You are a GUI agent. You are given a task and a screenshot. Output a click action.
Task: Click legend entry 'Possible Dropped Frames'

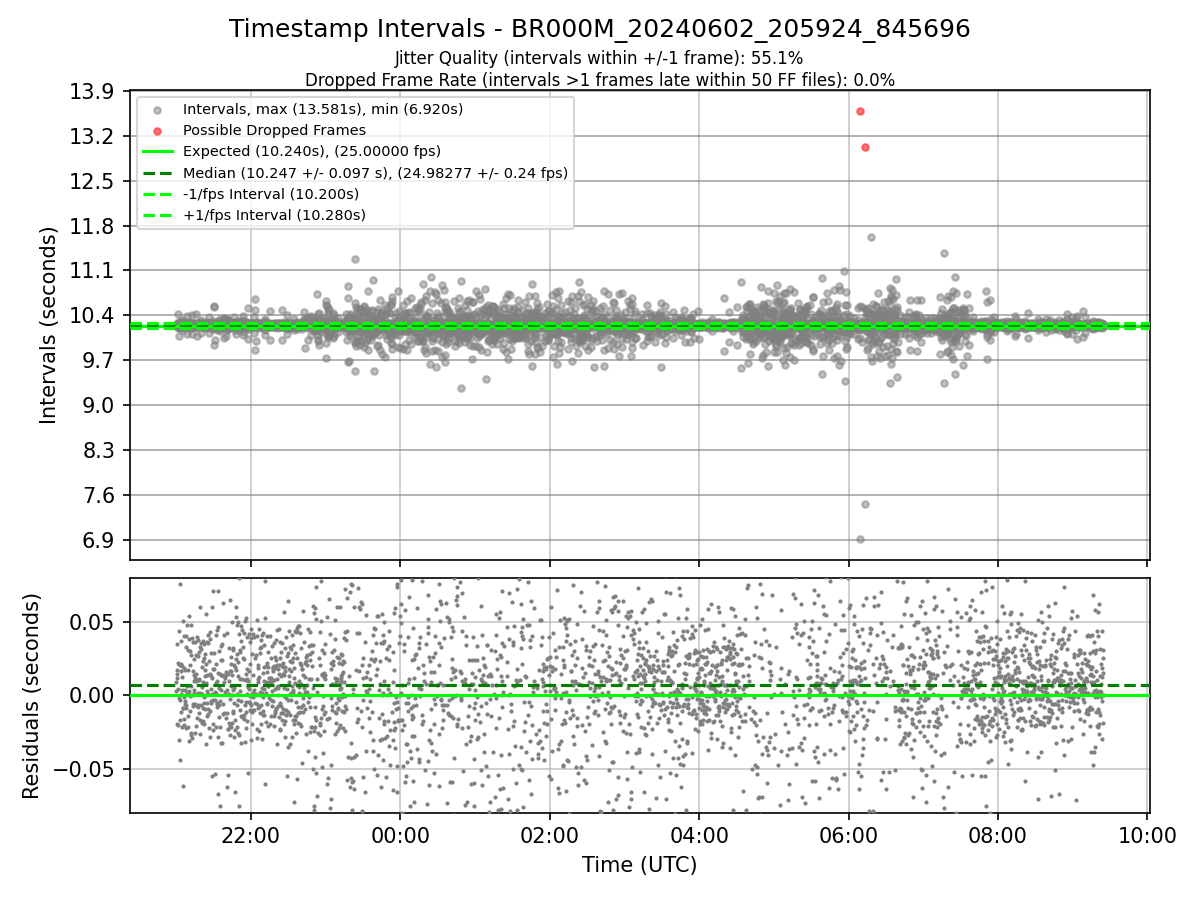274,130
